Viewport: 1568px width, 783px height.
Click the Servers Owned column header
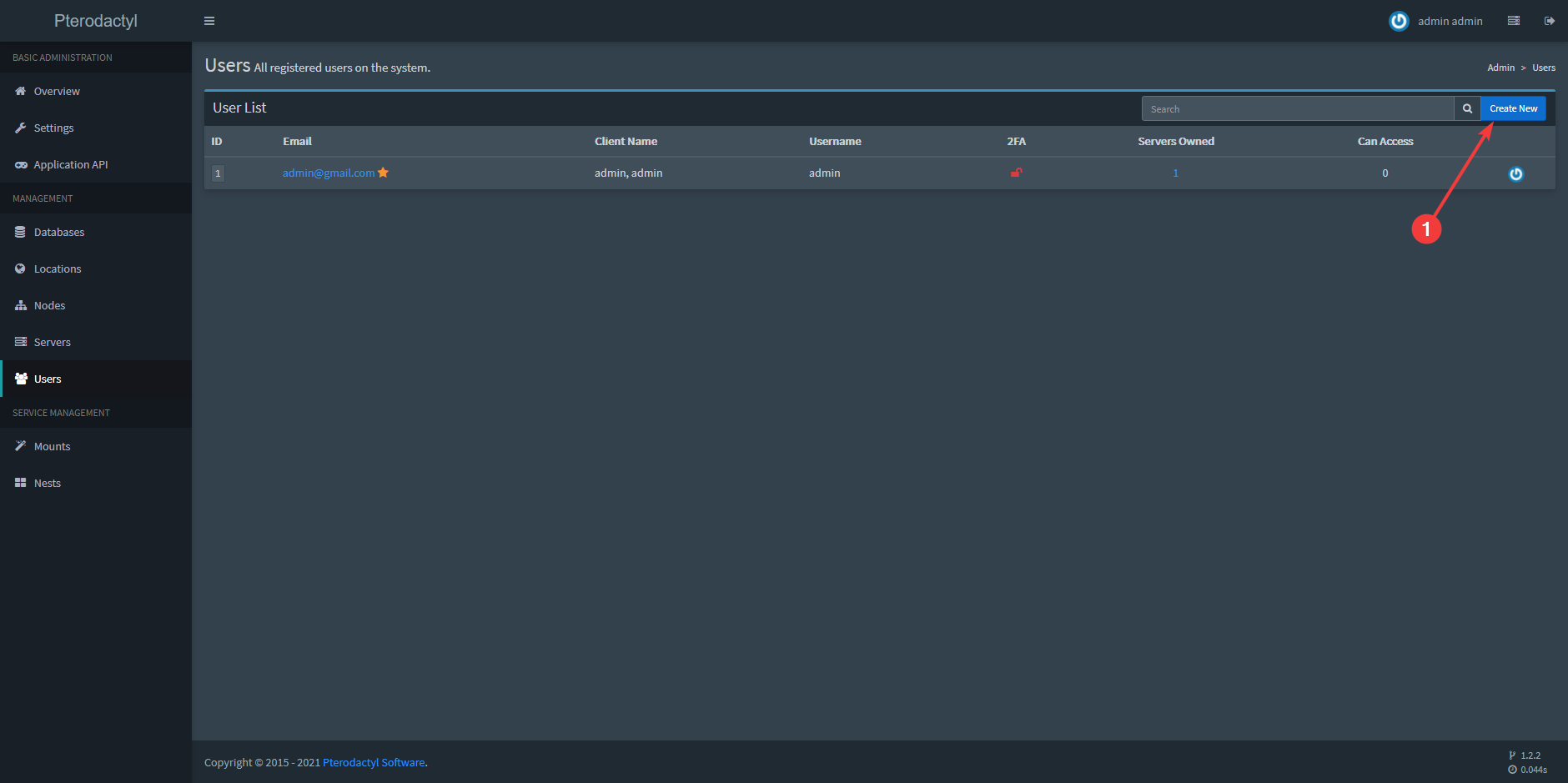coord(1176,141)
